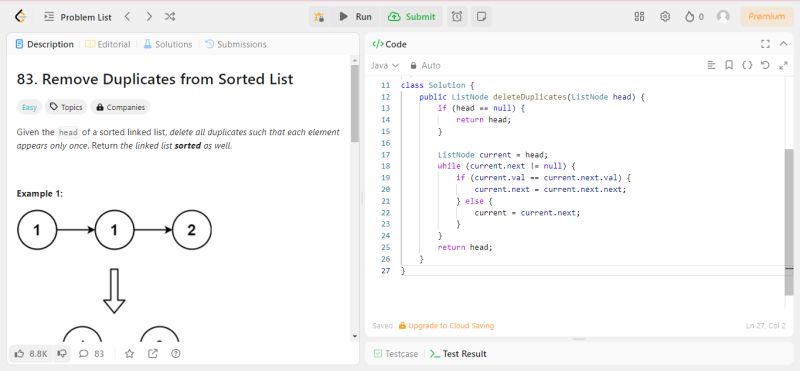Format code lines icon
Screen dimensions: 800x371
(712, 65)
